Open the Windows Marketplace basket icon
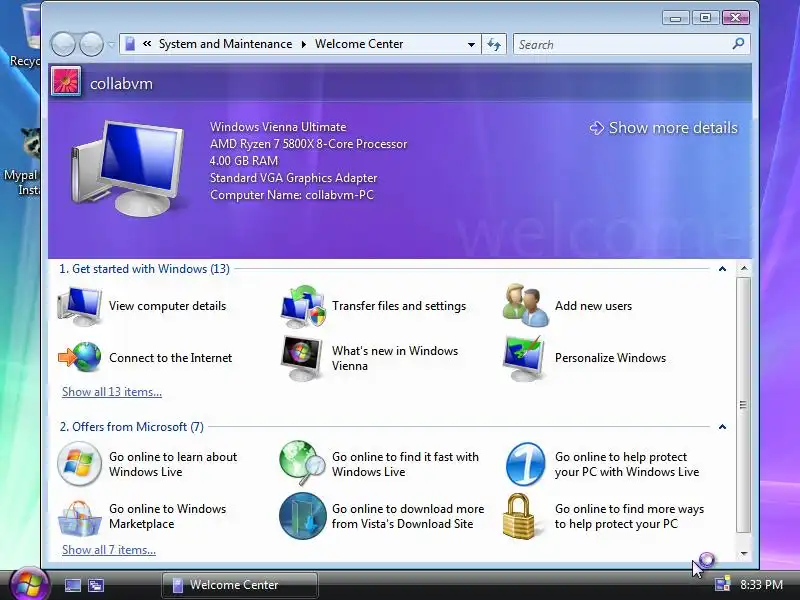The image size is (800, 600). (79, 518)
